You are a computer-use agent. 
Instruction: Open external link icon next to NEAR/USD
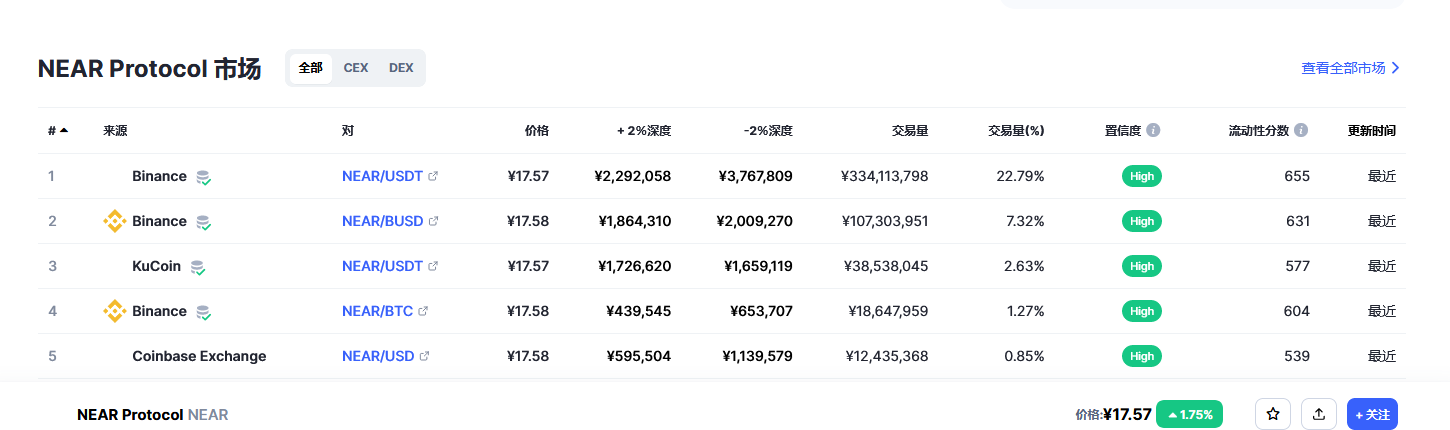[424, 356]
